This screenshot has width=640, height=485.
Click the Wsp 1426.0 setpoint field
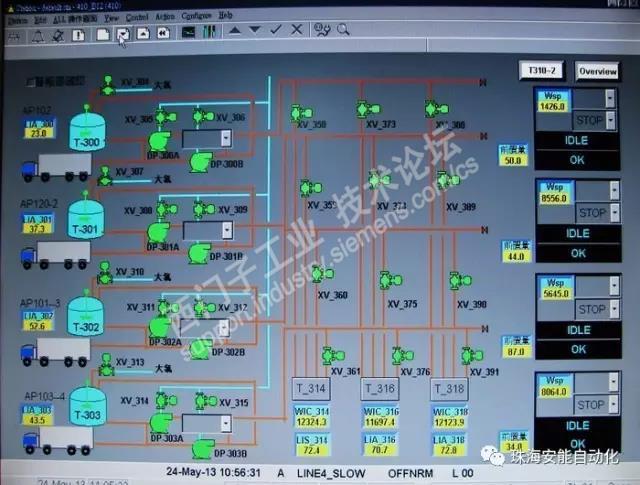coord(552,101)
